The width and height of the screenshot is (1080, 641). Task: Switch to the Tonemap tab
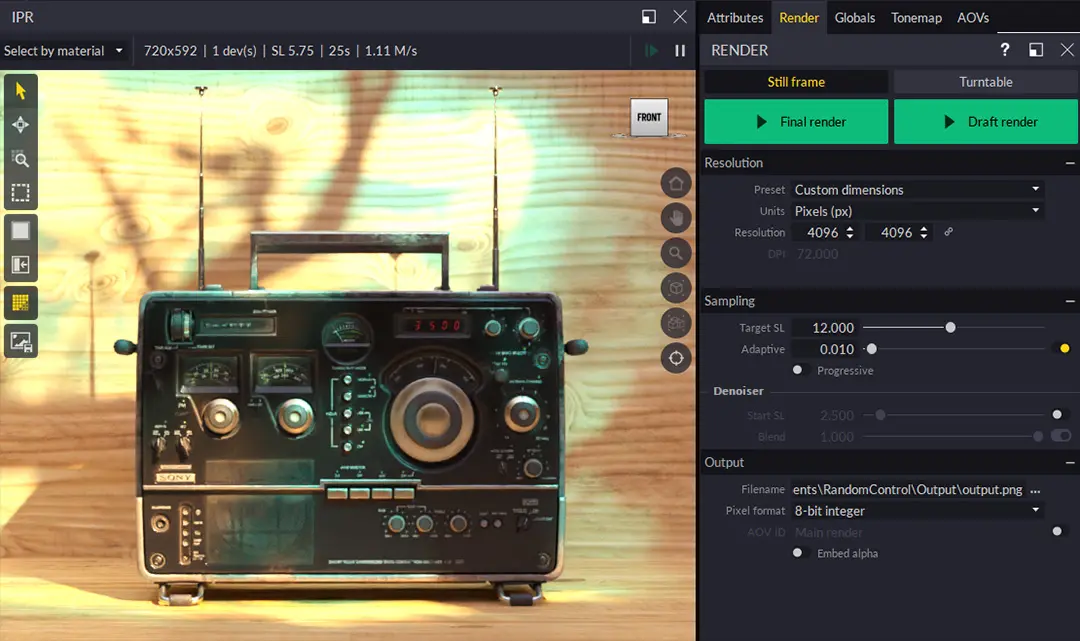coord(914,17)
